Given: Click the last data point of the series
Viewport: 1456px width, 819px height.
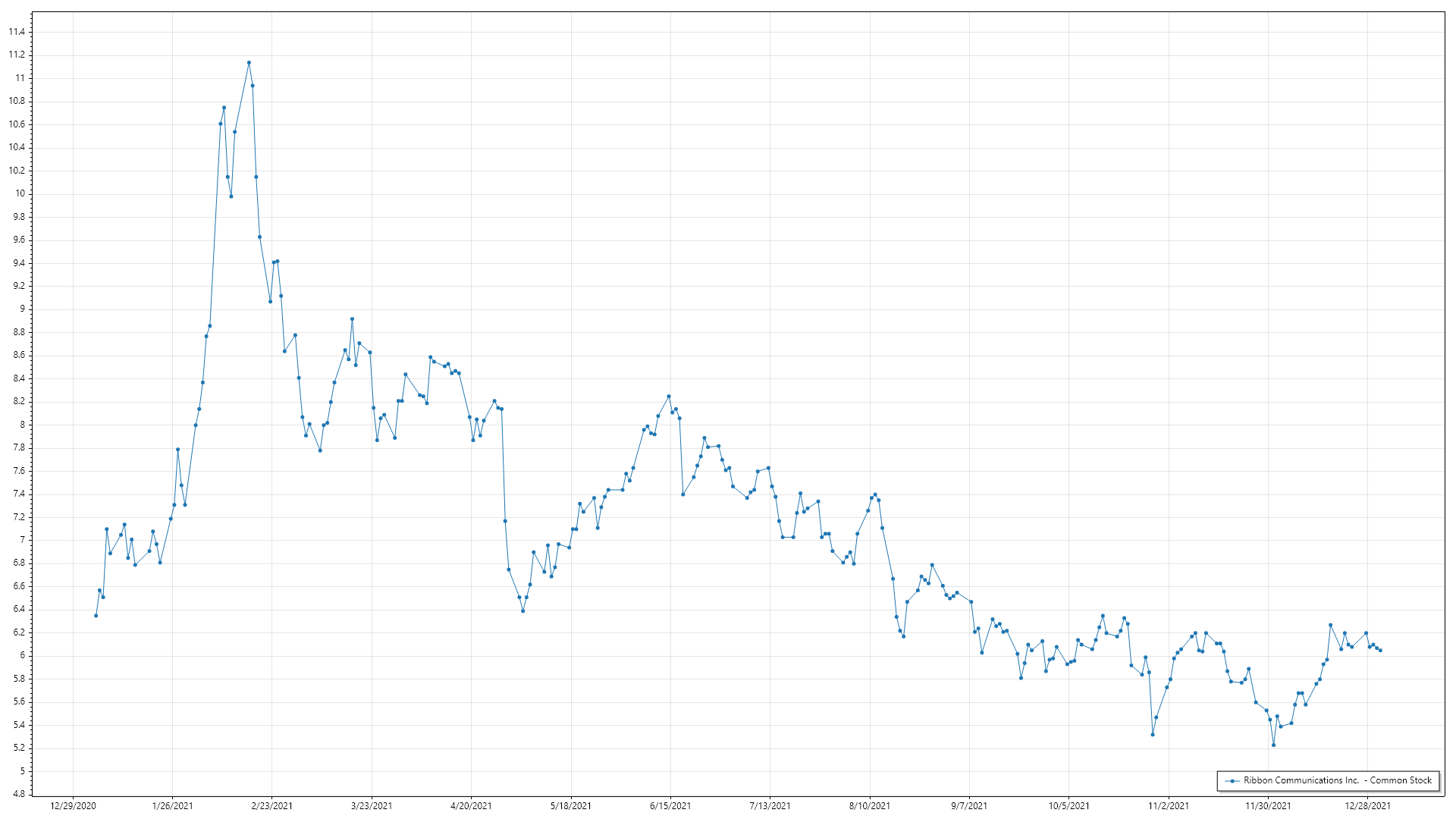Looking at the screenshot, I should (x=1380, y=651).
